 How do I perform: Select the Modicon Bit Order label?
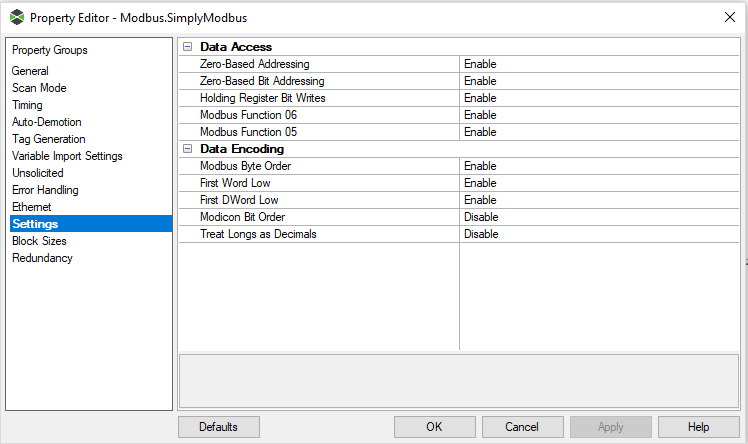pos(242,217)
